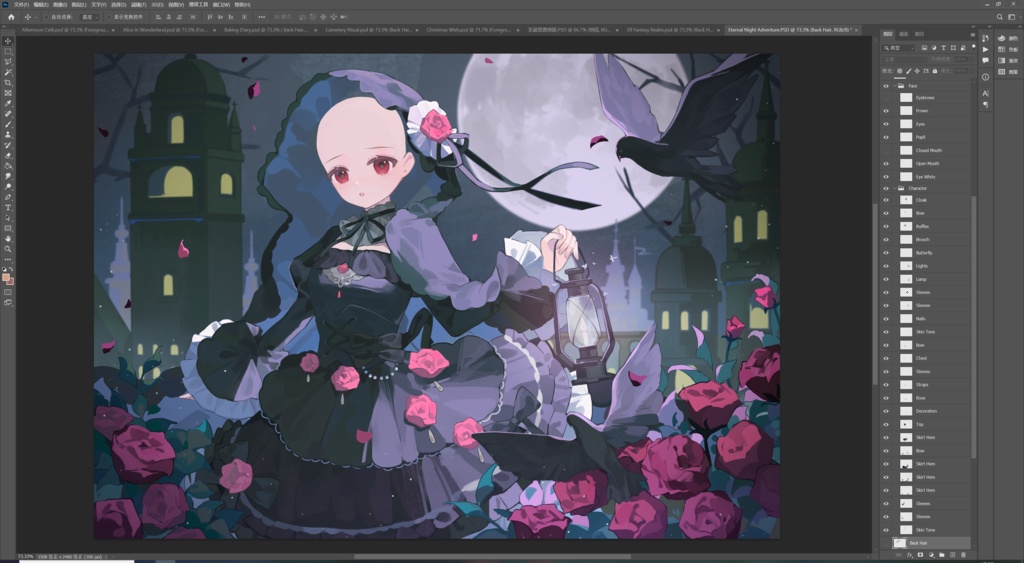
Task: Select the Crop tool
Action: click(8, 83)
